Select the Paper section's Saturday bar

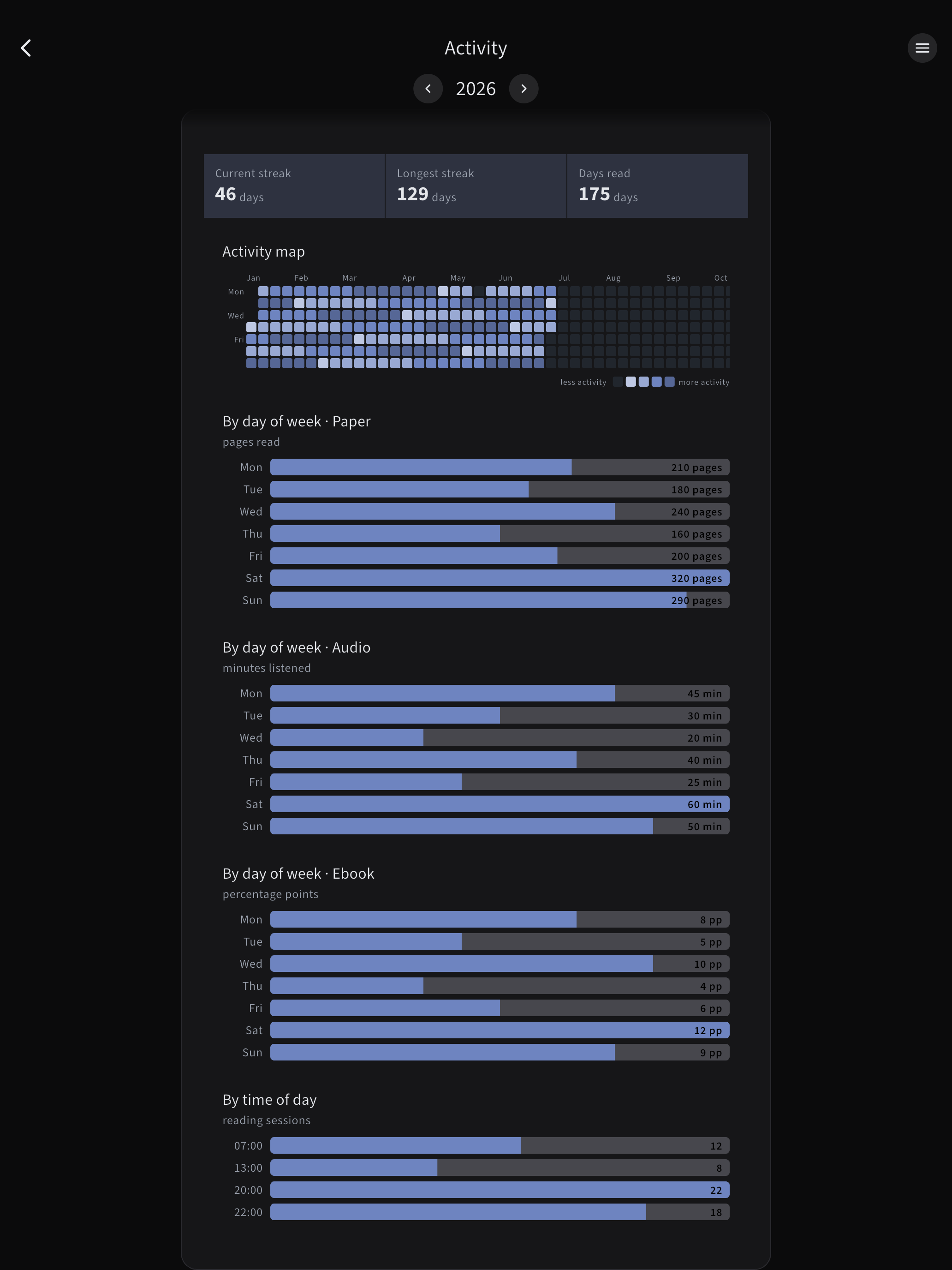500,578
